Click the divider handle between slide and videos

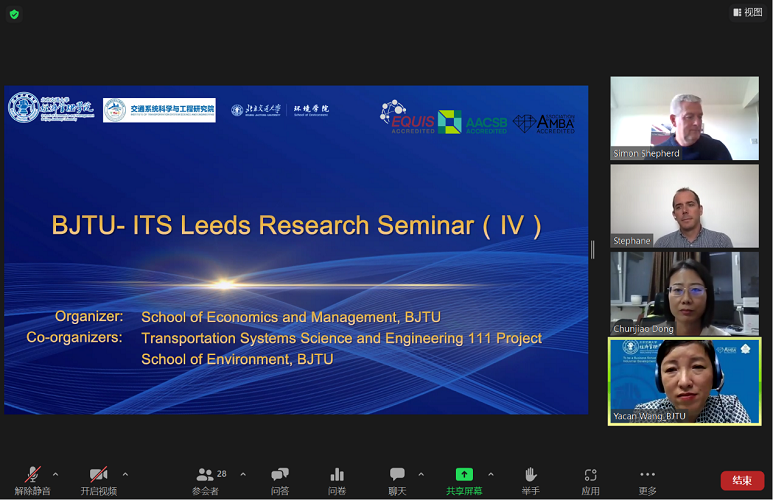(593, 250)
